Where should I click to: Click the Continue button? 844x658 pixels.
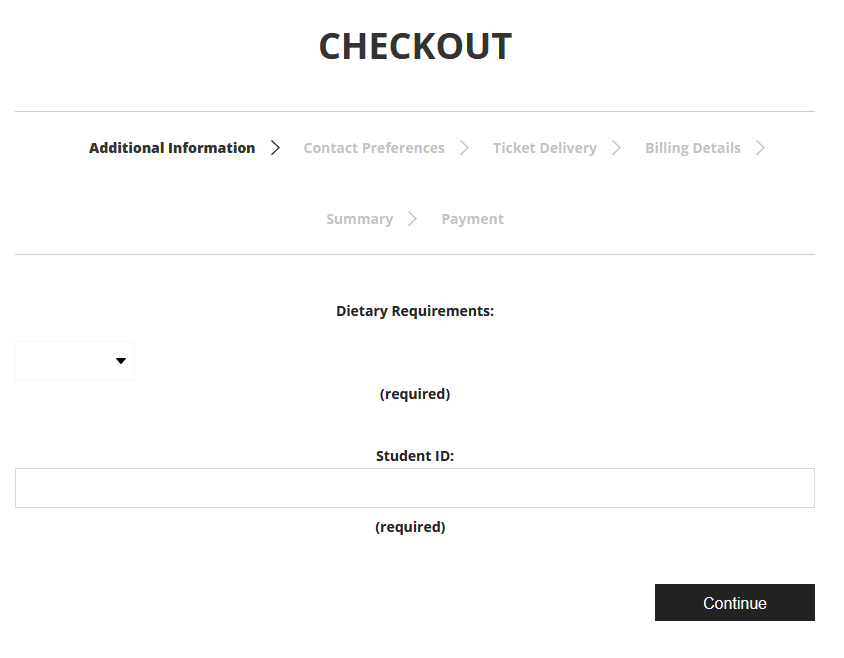735,603
